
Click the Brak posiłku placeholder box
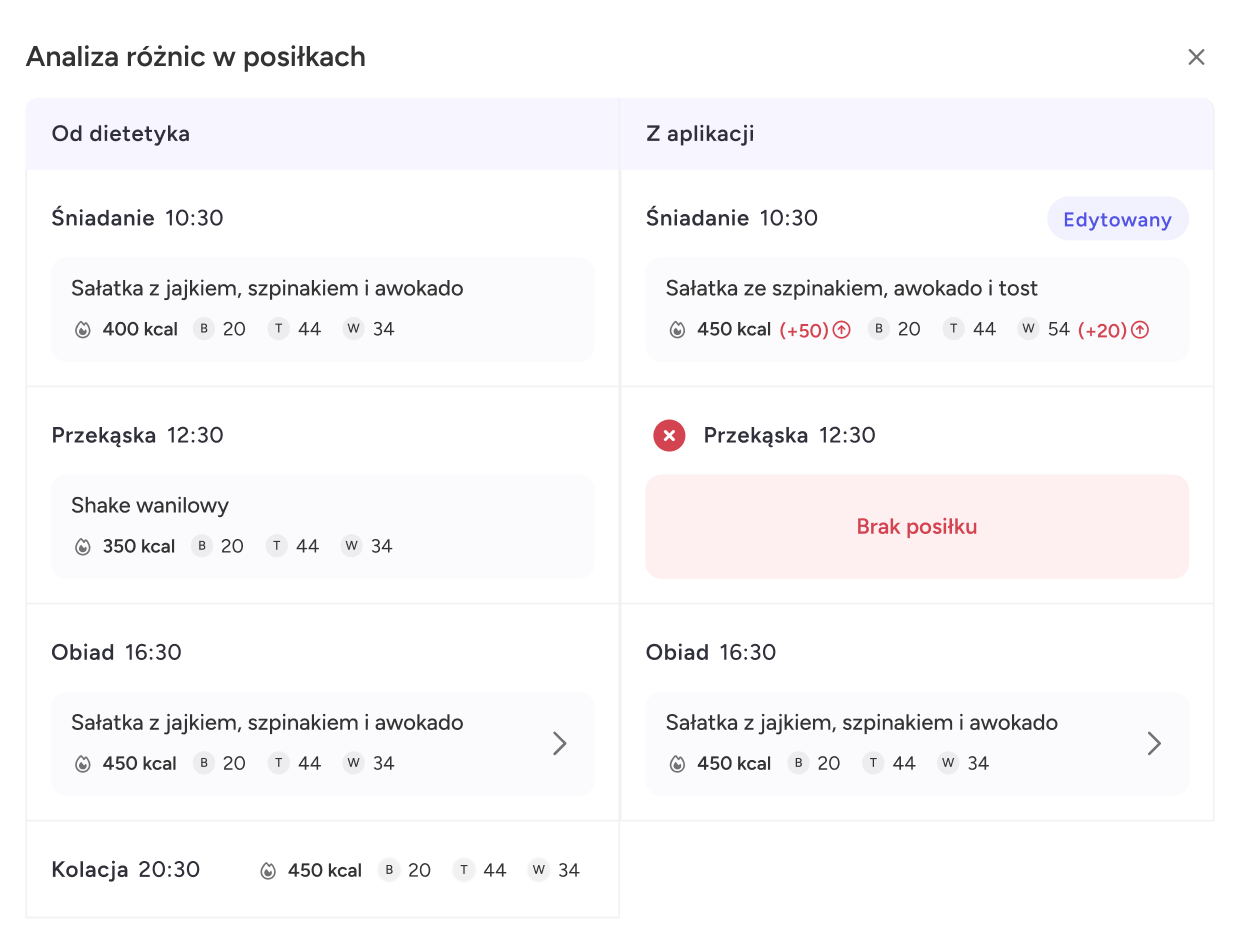click(916, 527)
